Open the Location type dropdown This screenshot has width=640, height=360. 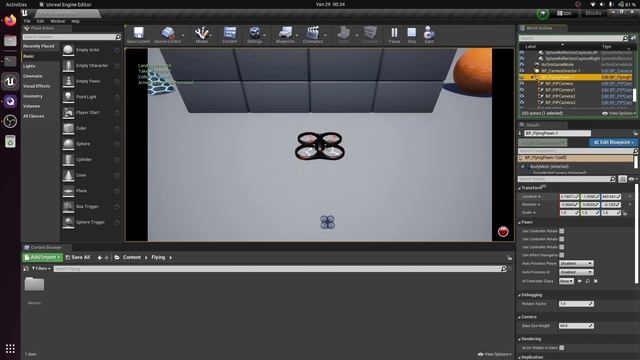(531, 197)
